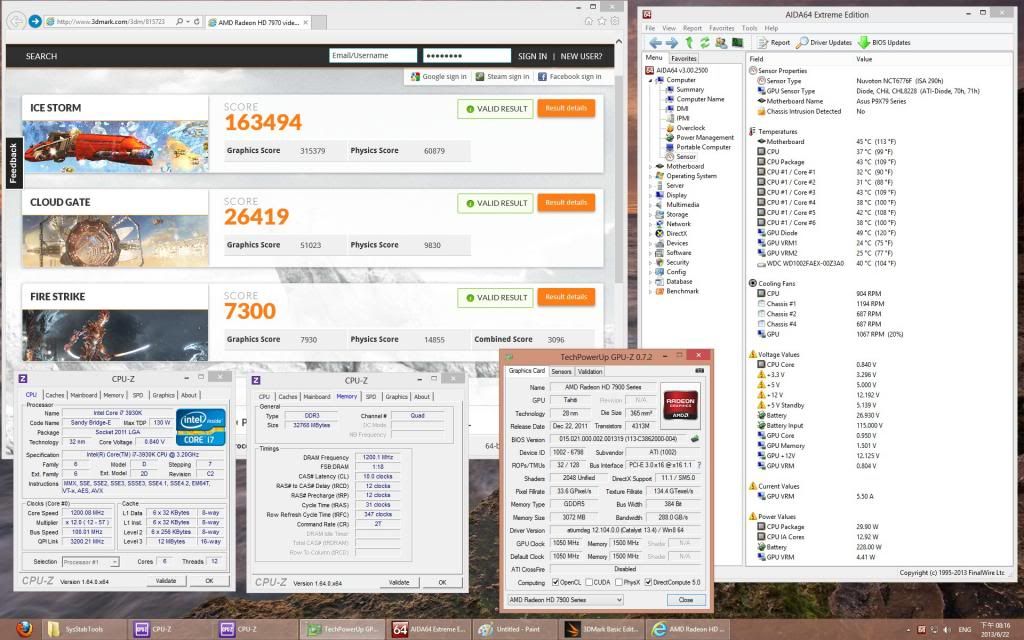Open the Mainboard tab in CPU-Z processor window
1024x640 pixels.
coord(84,395)
